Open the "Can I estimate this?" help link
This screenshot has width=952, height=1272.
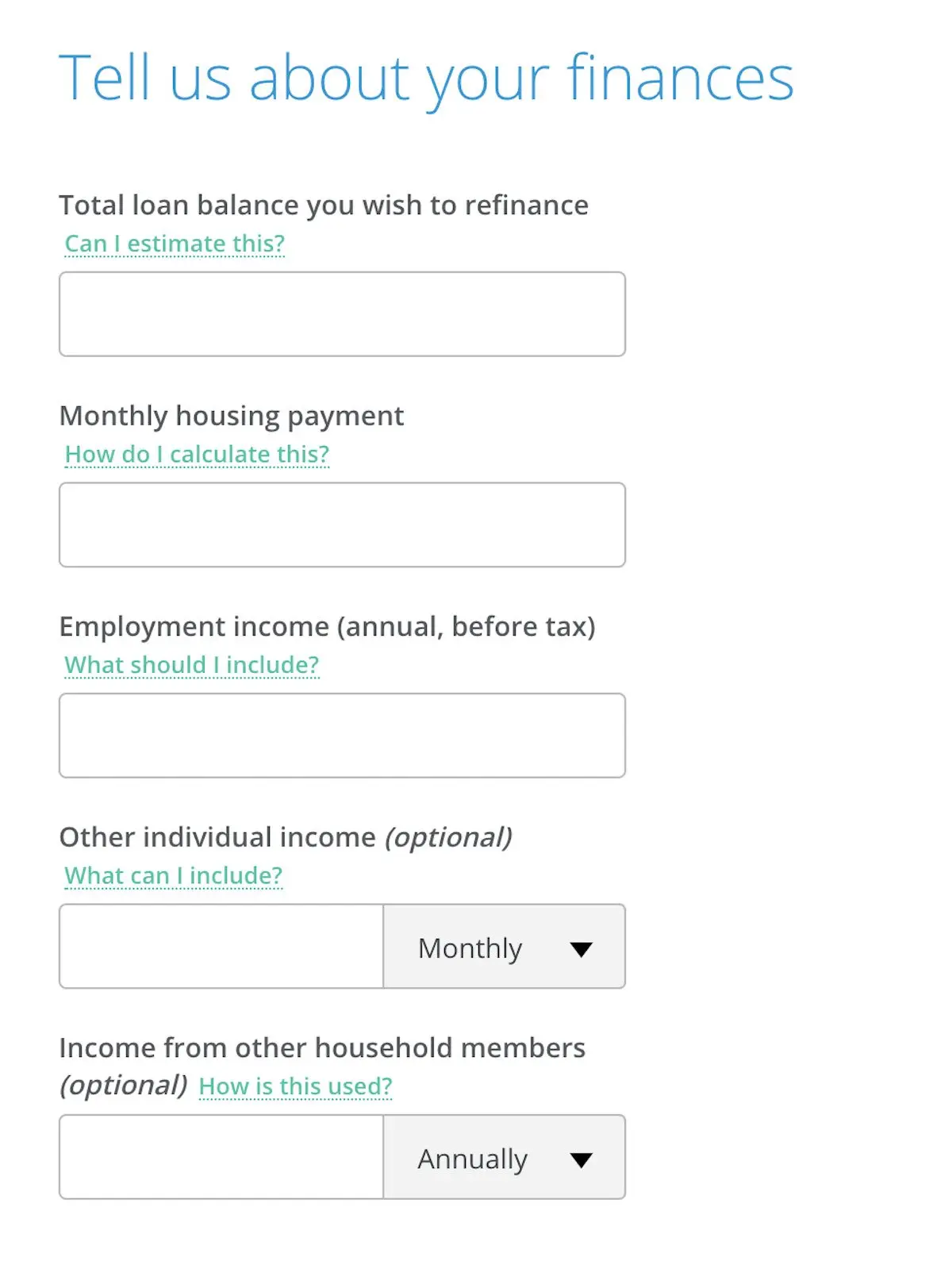(175, 244)
